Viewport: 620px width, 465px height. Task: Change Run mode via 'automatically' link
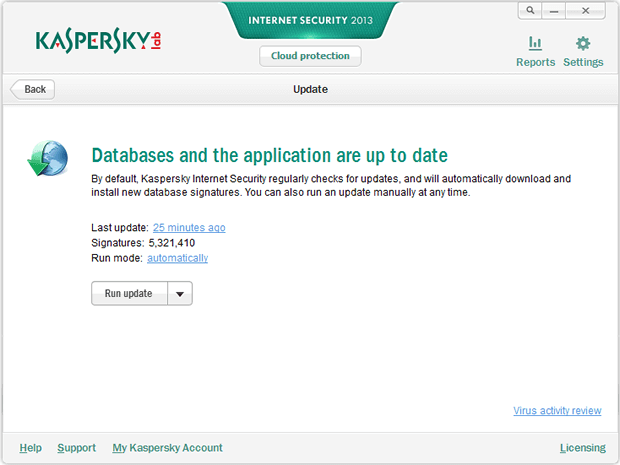tap(178, 258)
